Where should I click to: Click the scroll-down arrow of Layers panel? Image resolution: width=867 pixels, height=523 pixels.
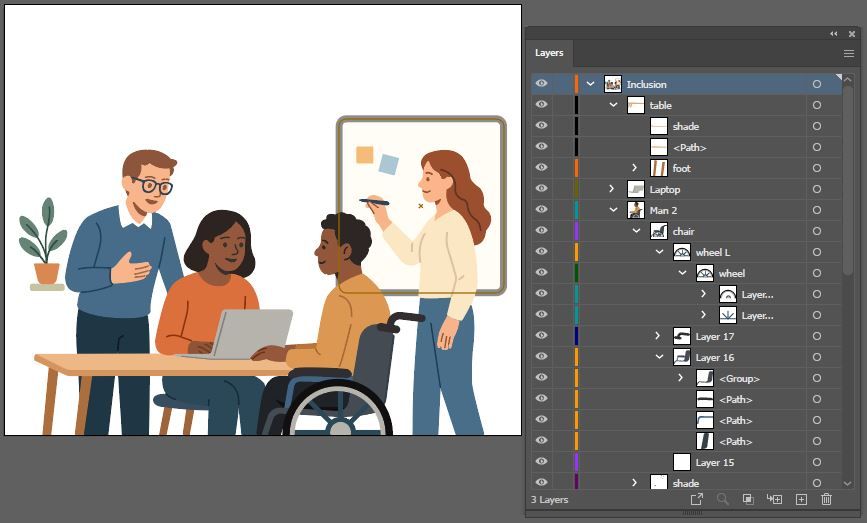849,483
